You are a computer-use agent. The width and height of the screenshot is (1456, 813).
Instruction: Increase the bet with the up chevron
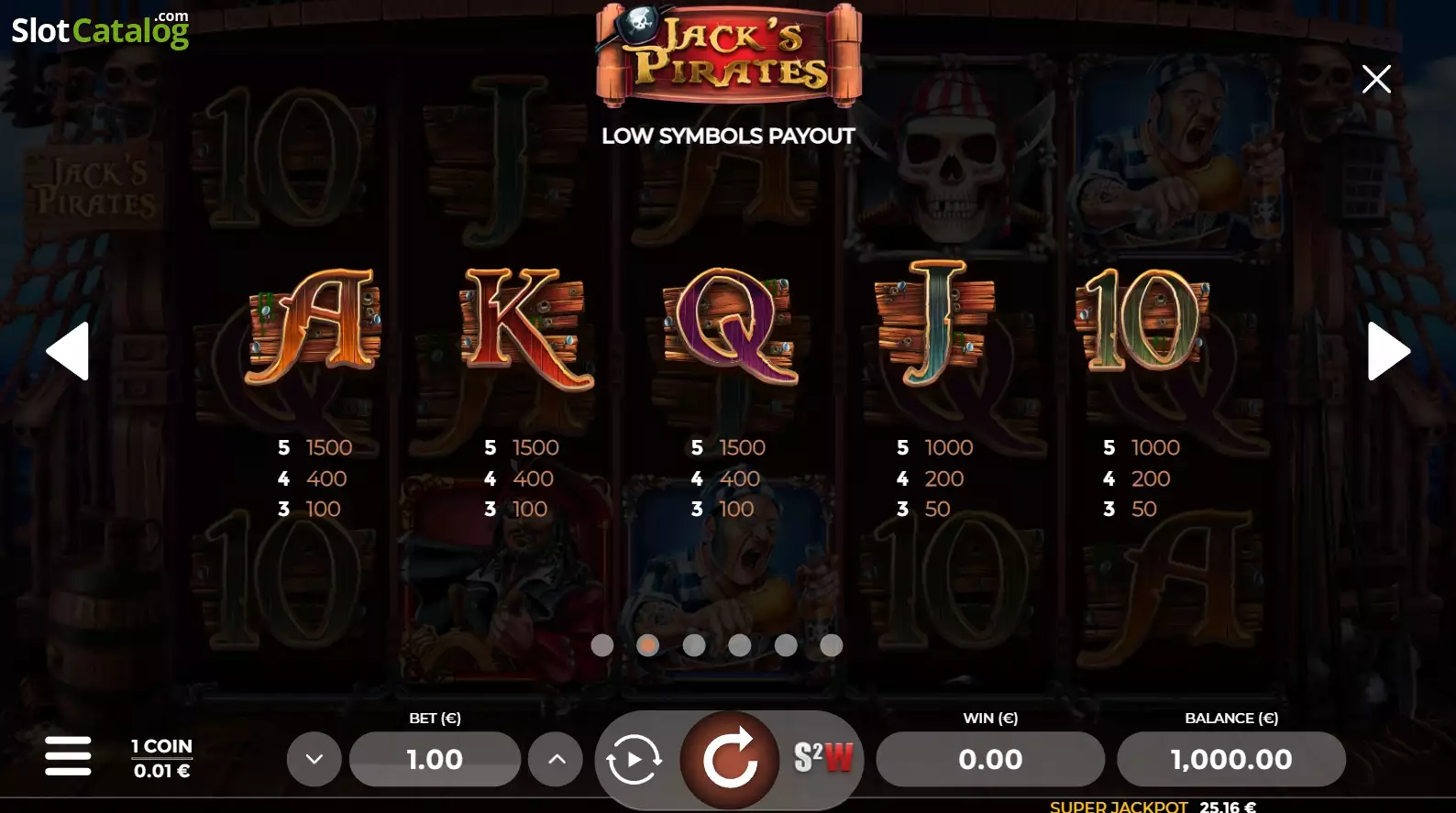point(556,759)
